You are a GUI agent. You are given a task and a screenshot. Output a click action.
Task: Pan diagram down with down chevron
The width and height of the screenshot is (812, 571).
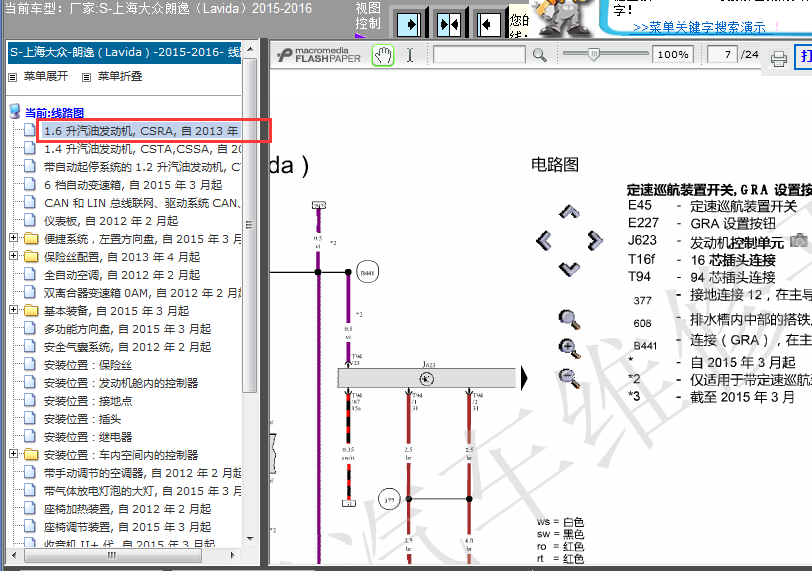pyautogui.click(x=570, y=269)
